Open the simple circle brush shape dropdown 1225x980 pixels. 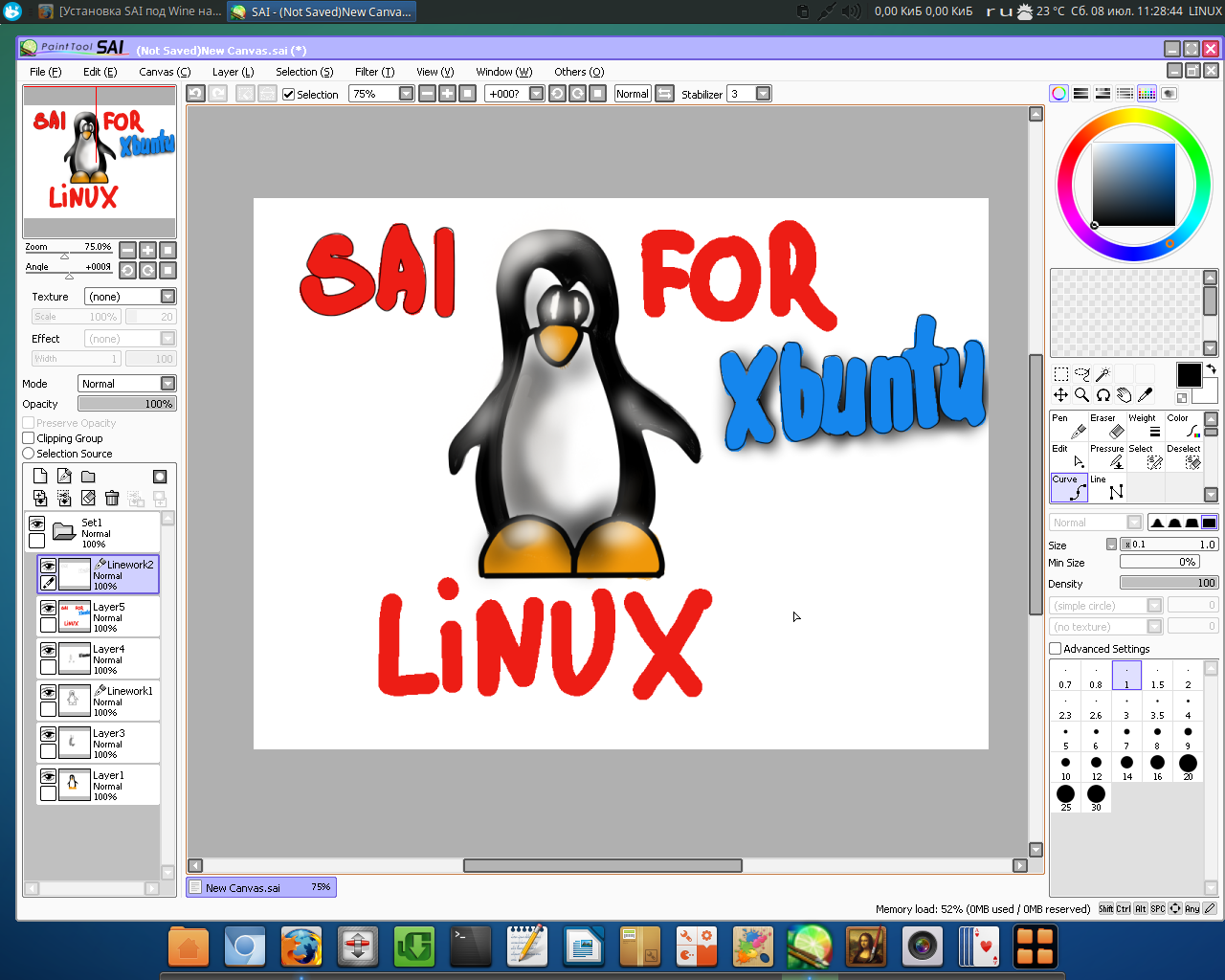click(x=1105, y=606)
